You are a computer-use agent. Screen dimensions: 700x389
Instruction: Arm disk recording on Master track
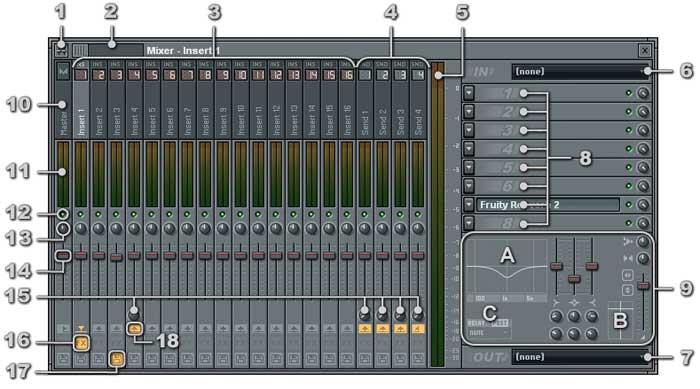click(63, 358)
